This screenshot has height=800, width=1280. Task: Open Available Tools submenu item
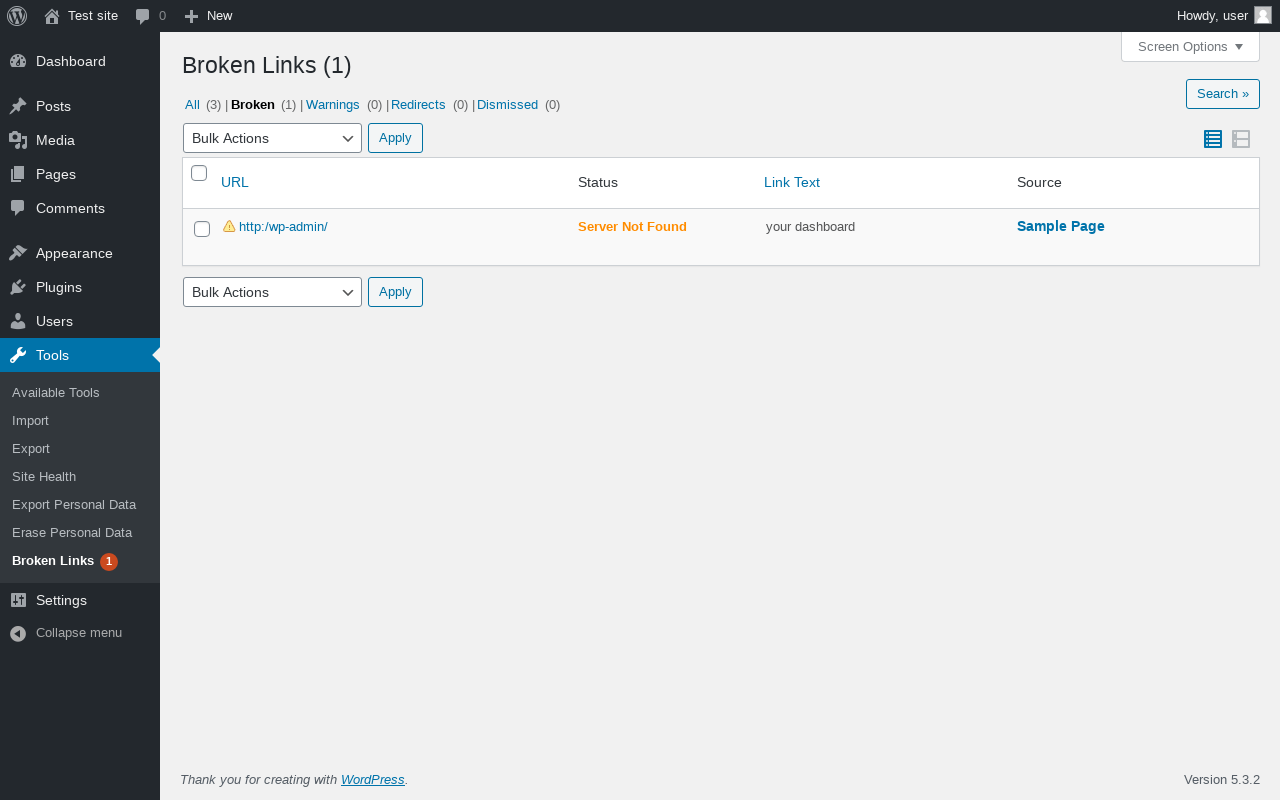56,393
